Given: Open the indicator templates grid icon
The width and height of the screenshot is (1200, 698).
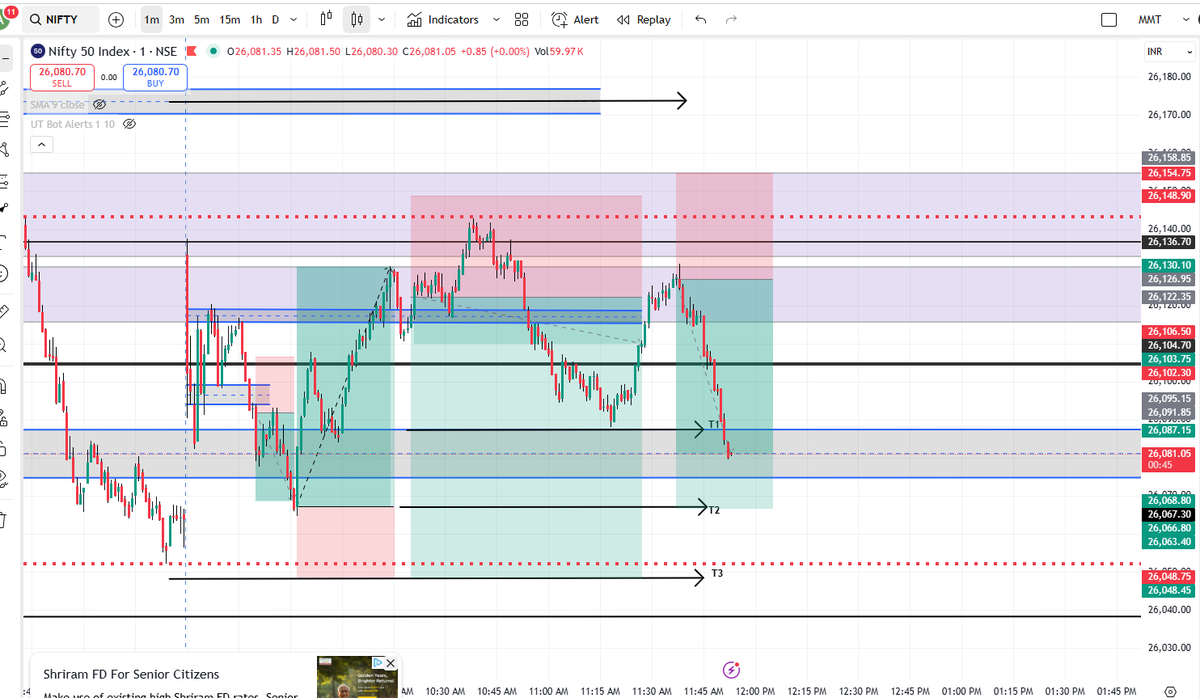Looking at the screenshot, I should (521, 19).
